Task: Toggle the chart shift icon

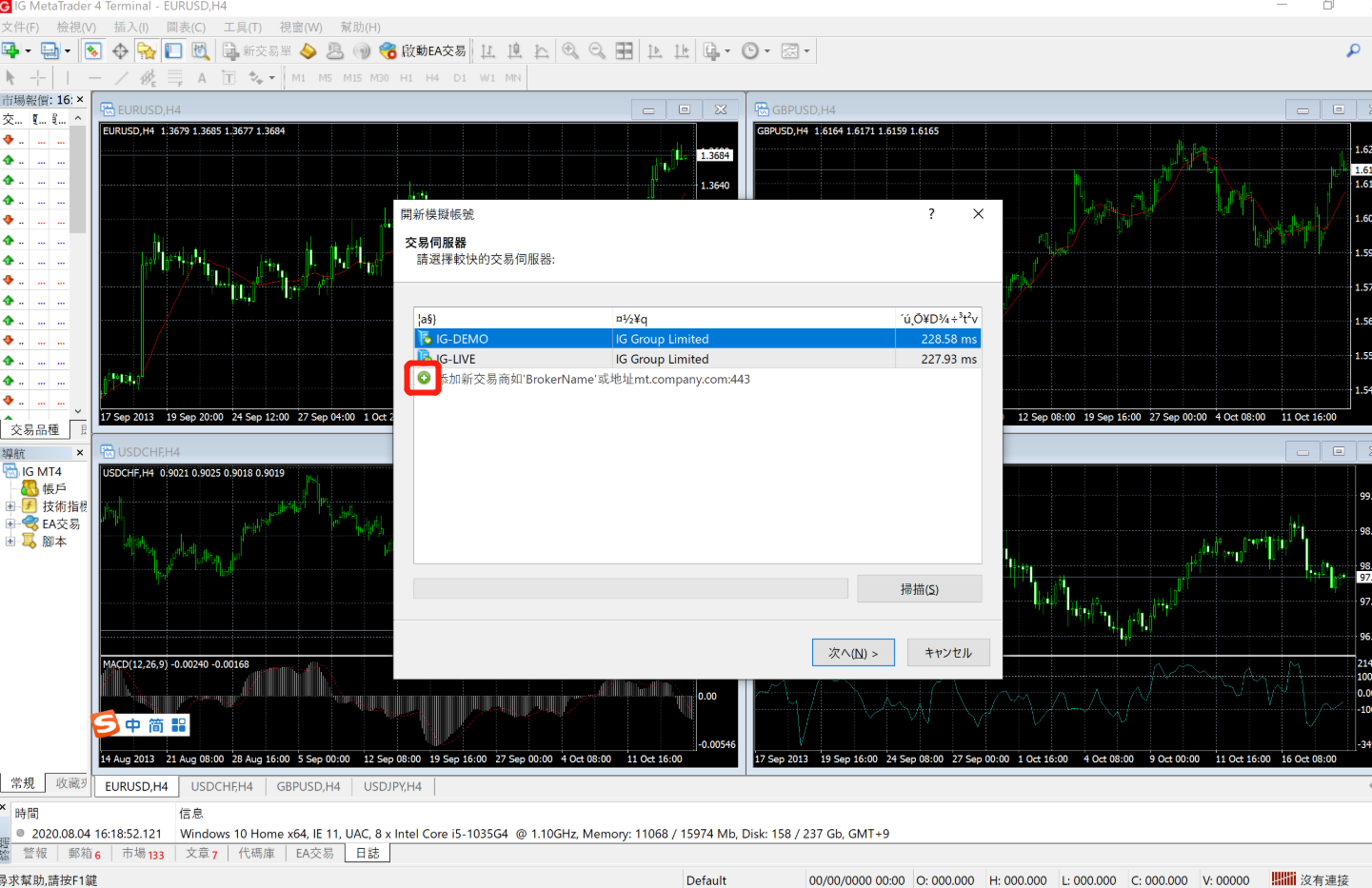Action: [x=681, y=50]
